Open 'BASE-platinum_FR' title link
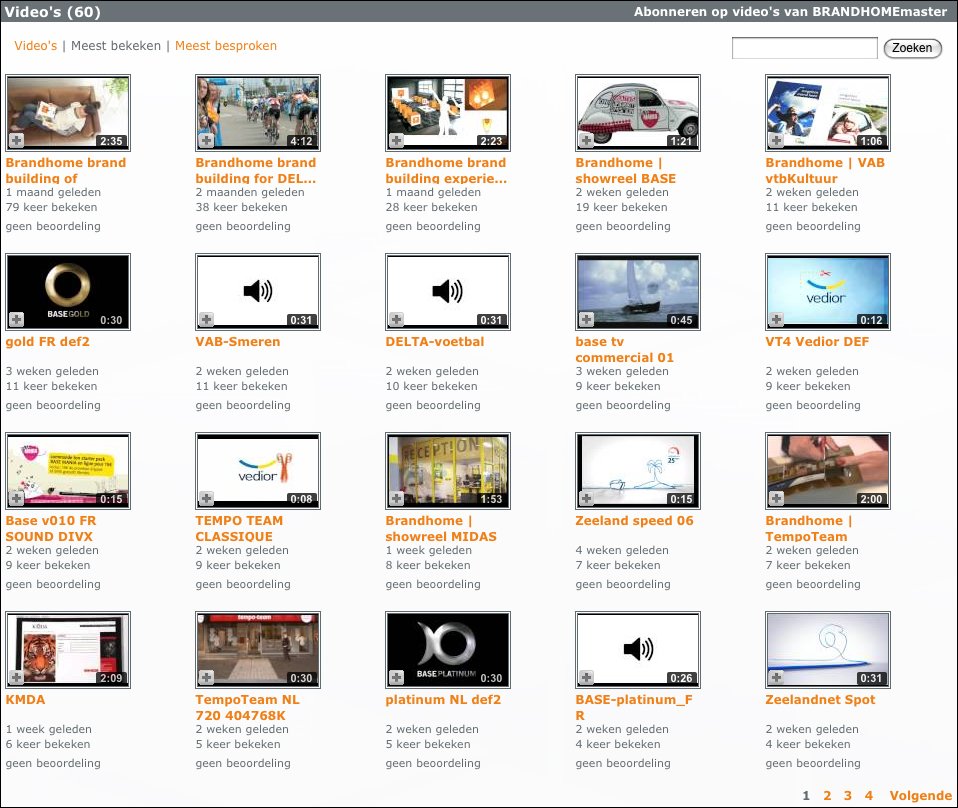The image size is (958, 808). tap(634, 708)
